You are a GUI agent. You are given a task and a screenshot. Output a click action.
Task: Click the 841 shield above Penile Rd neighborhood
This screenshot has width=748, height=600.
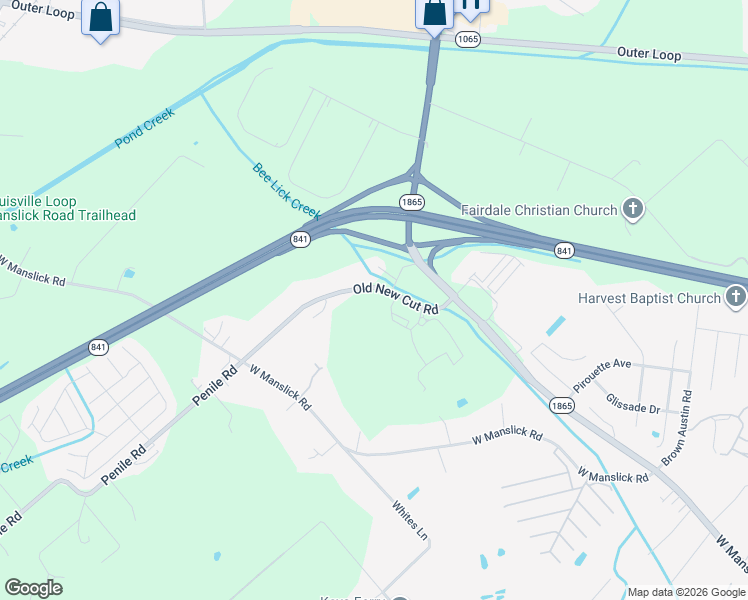click(98, 347)
